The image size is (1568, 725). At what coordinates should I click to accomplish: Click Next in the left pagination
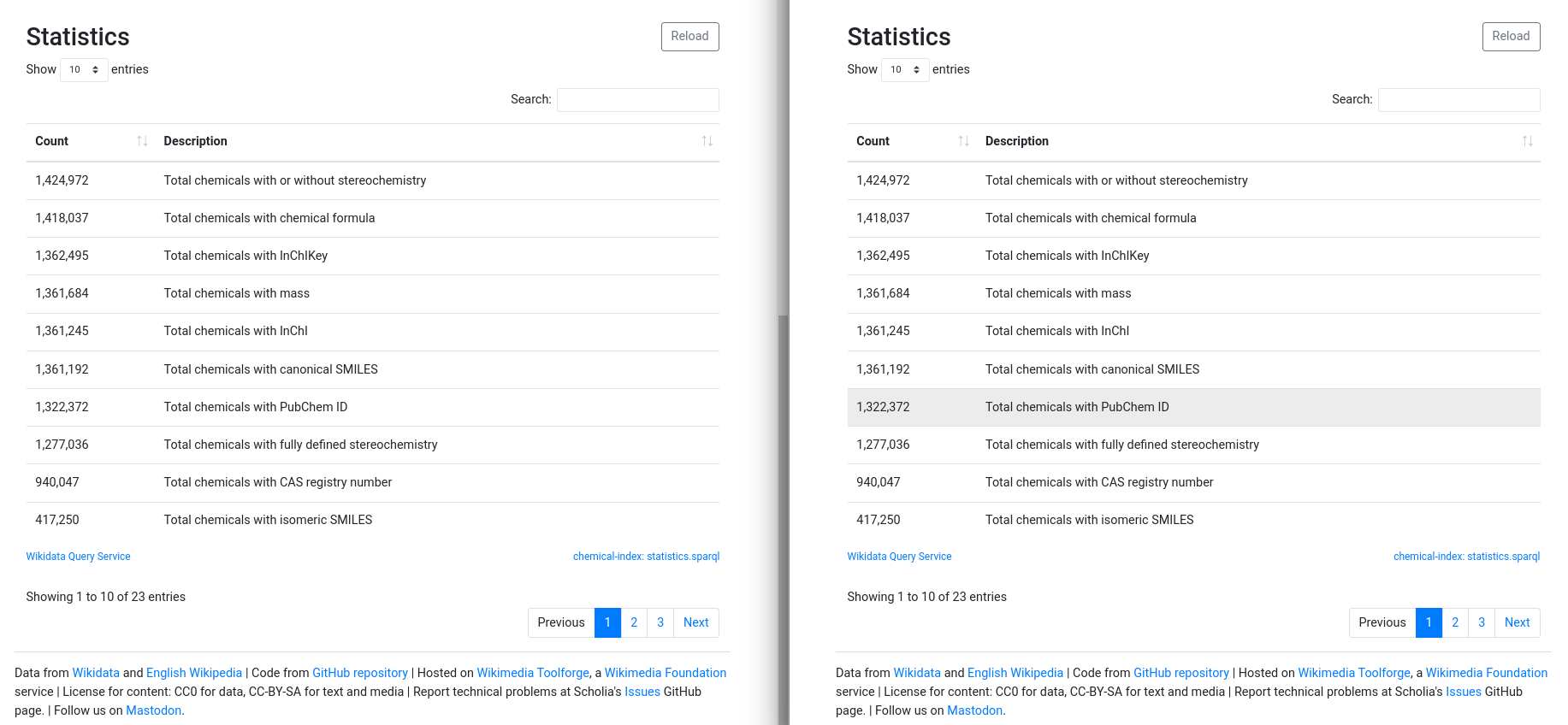click(x=696, y=622)
